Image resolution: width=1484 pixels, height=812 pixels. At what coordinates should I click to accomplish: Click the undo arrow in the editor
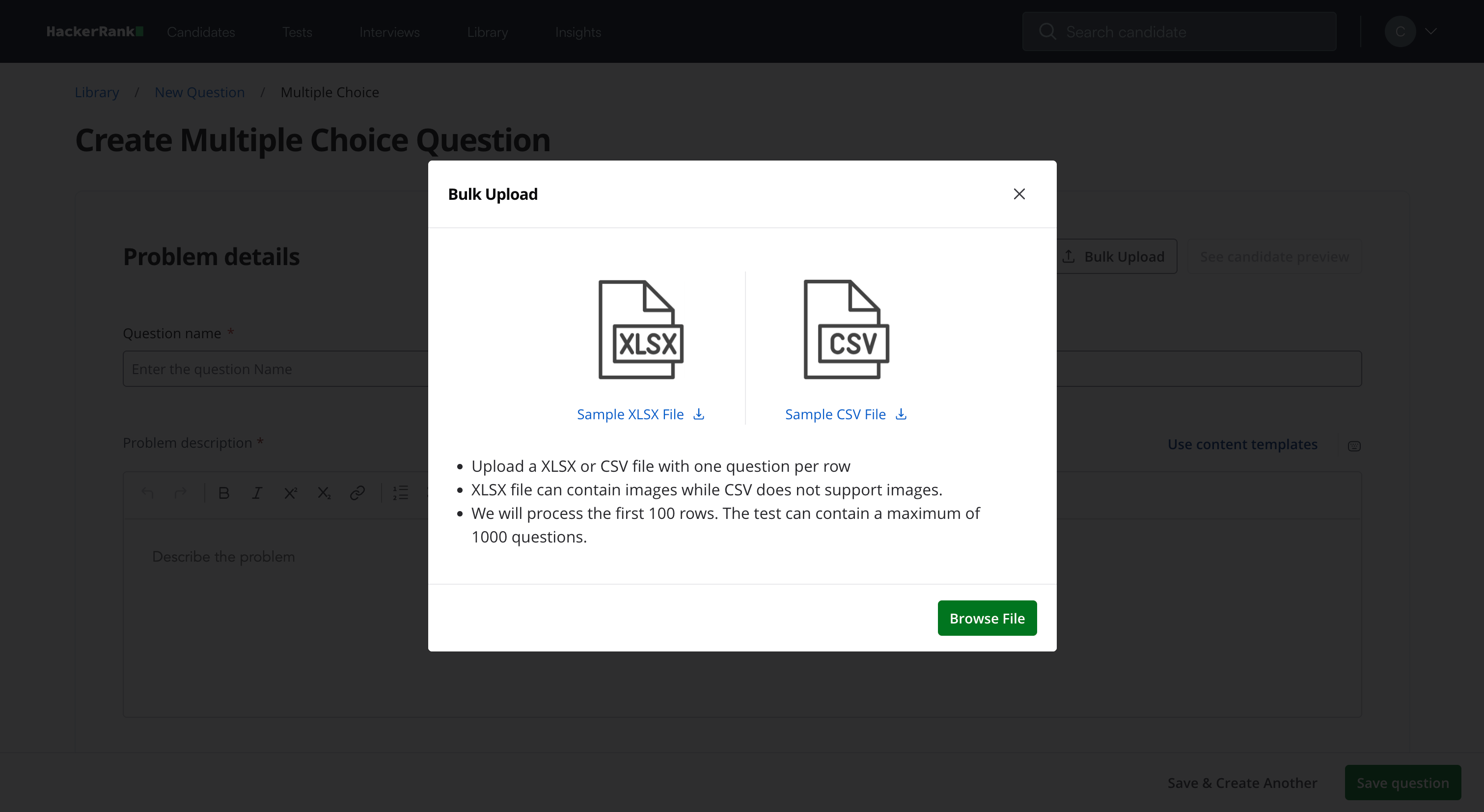coord(147,493)
